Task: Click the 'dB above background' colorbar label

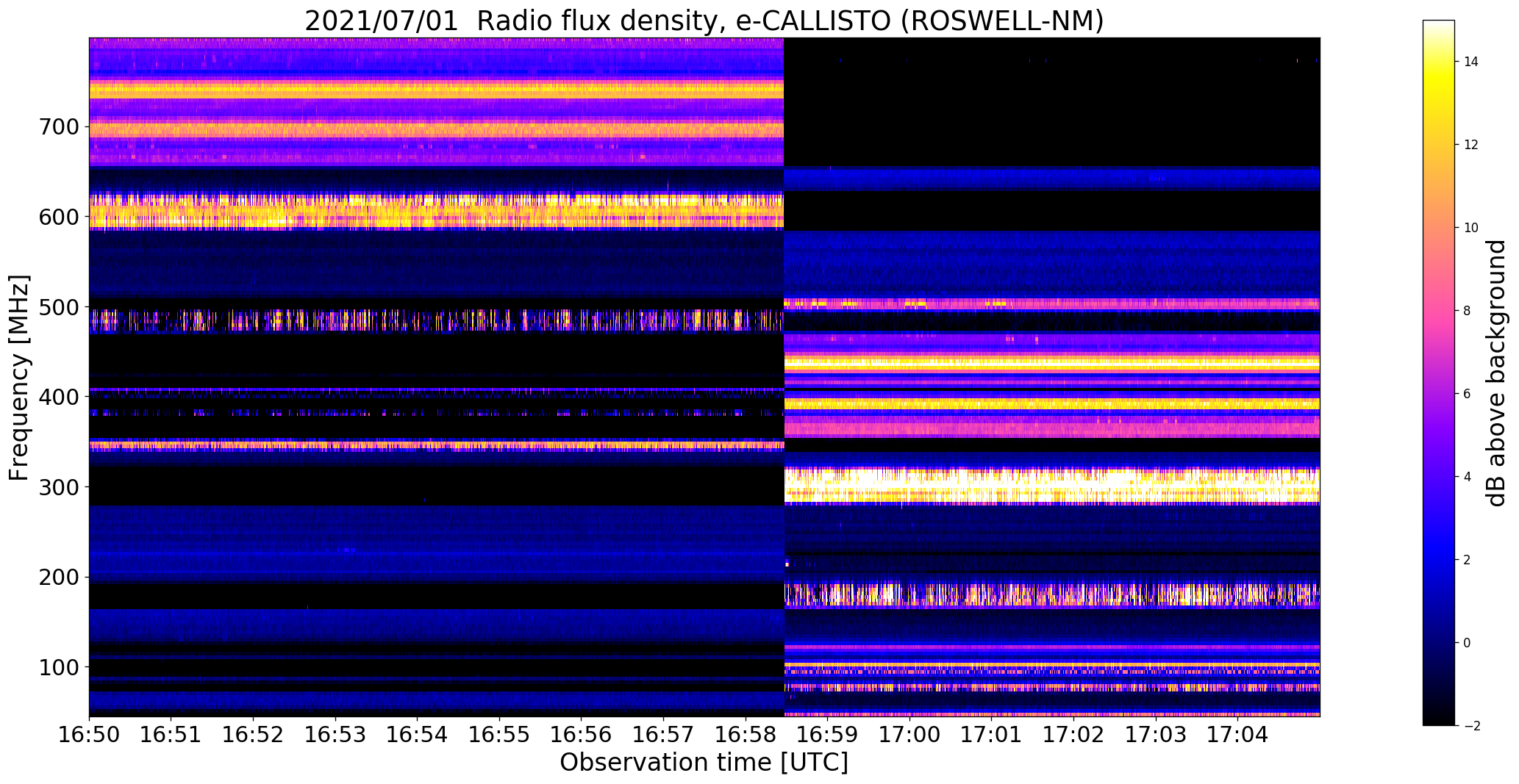Action: (x=1495, y=373)
